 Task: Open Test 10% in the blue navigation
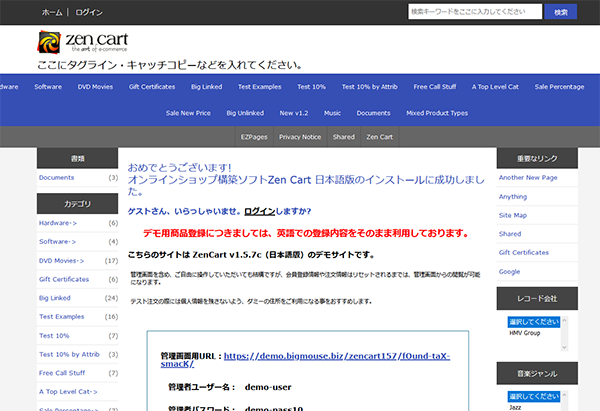311,87
